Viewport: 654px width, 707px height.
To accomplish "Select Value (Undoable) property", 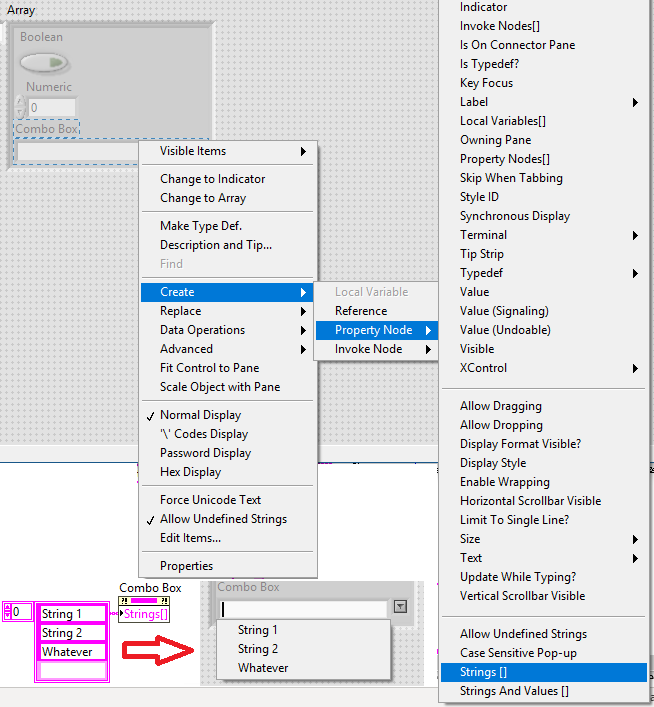I will [543, 330].
